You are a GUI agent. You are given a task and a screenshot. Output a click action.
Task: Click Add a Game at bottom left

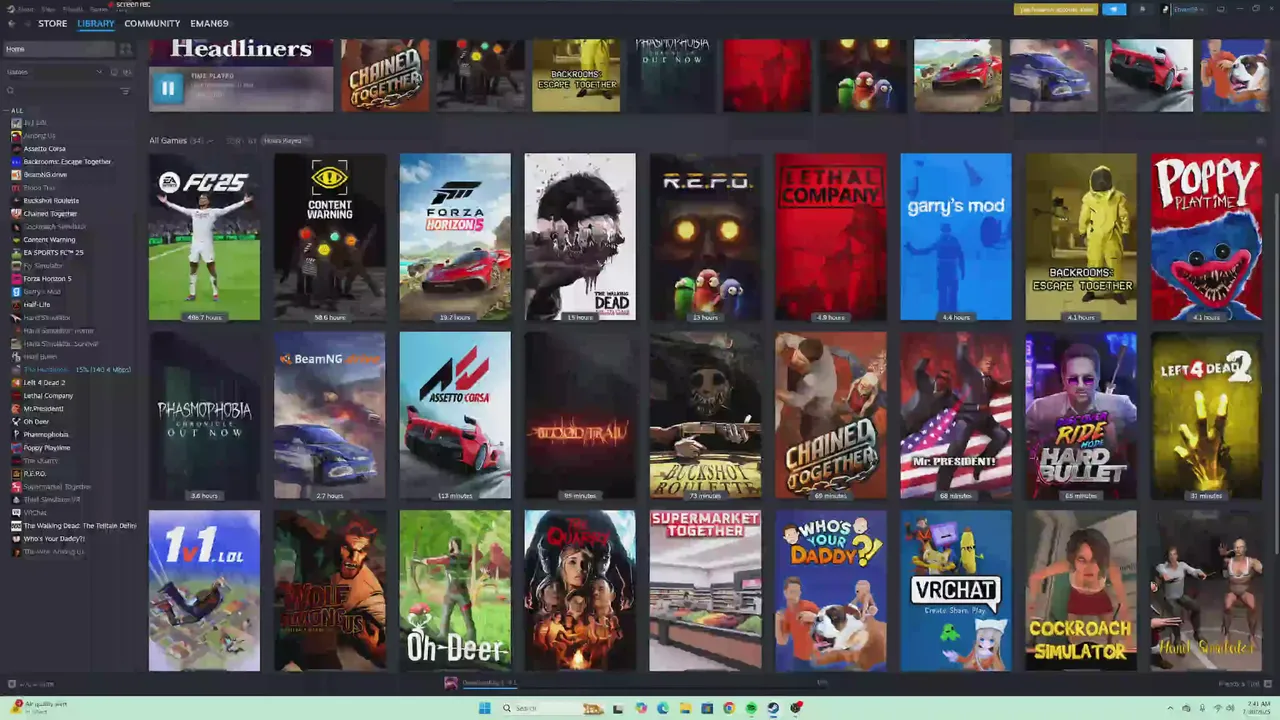click(x=32, y=684)
